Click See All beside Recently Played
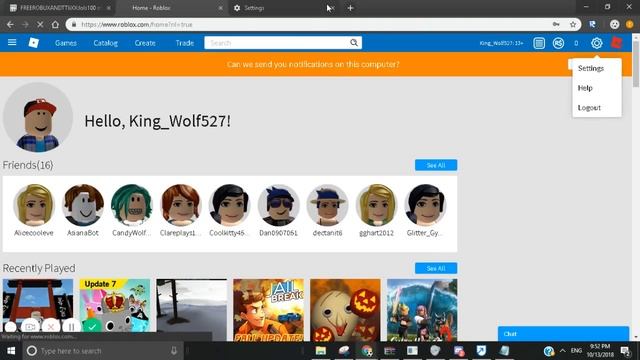 tap(436, 268)
